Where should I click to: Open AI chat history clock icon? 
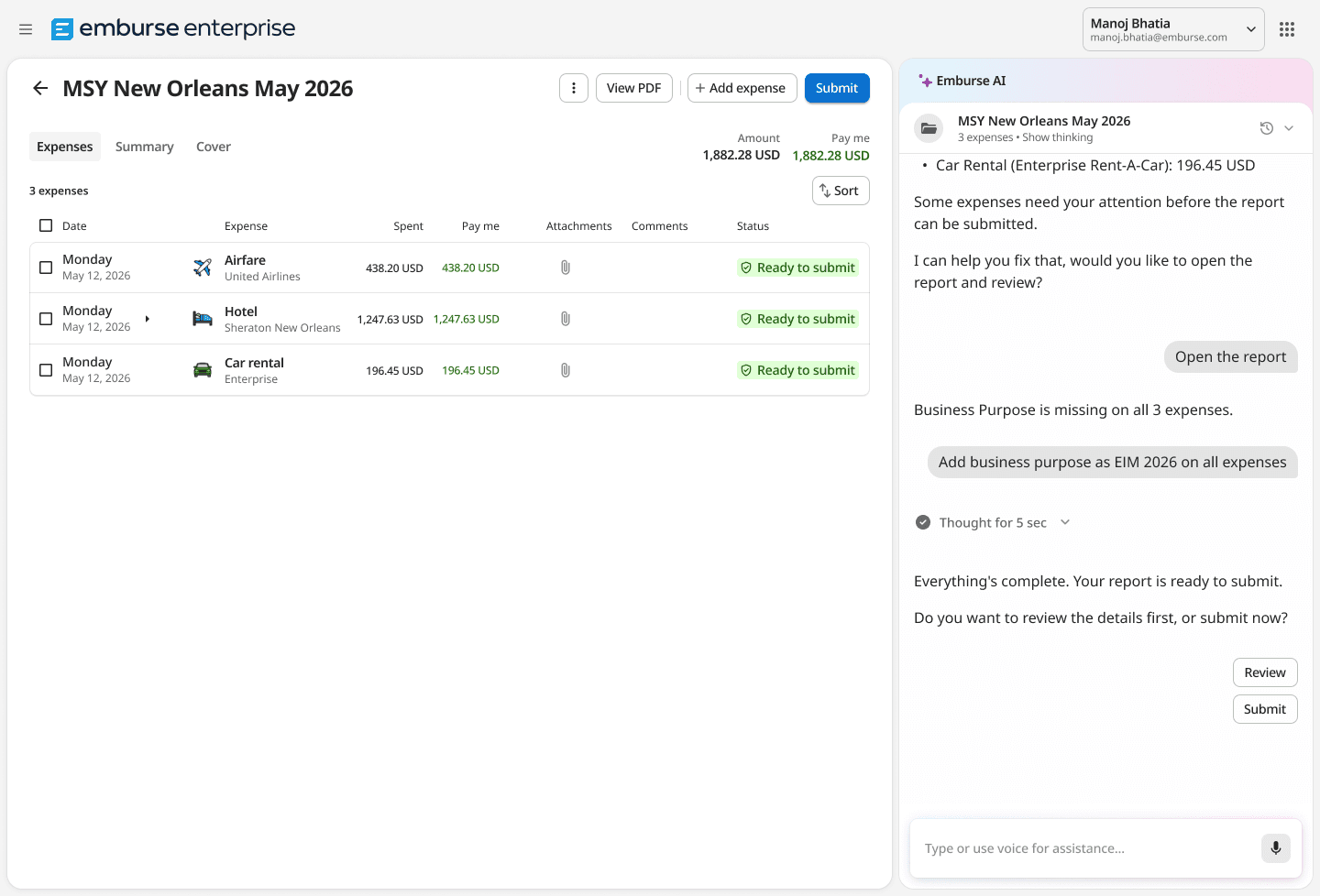click(1267, 128)
